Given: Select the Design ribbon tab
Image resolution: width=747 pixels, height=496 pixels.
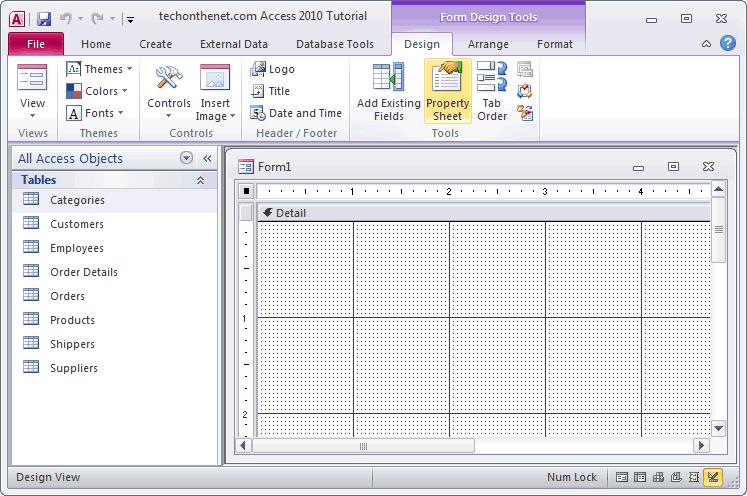Looking at the screenshot, I should pyautogui.click(x=422, y=44).
